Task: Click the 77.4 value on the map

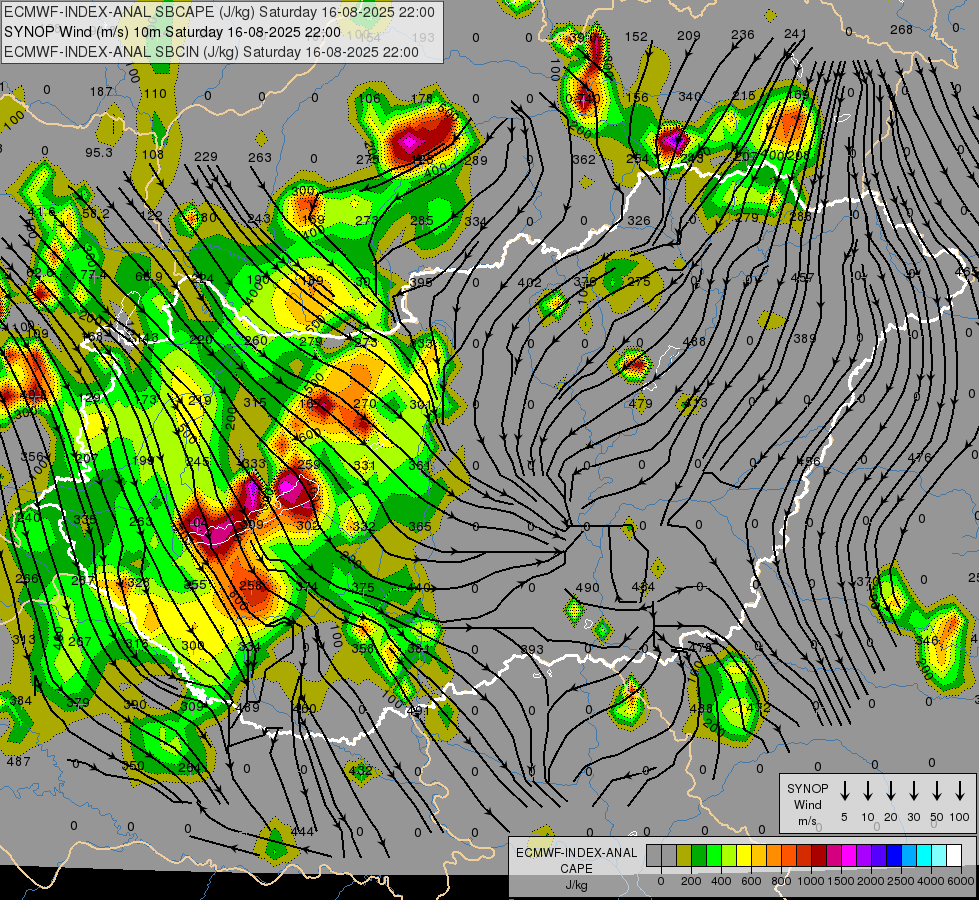Action: (94, 274)
